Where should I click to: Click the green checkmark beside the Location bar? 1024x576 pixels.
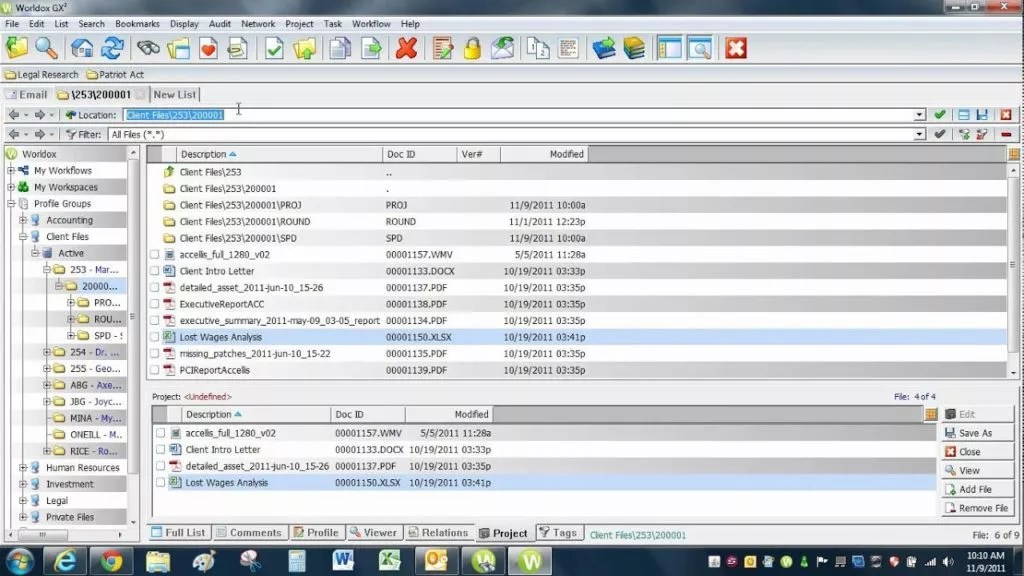941,114
